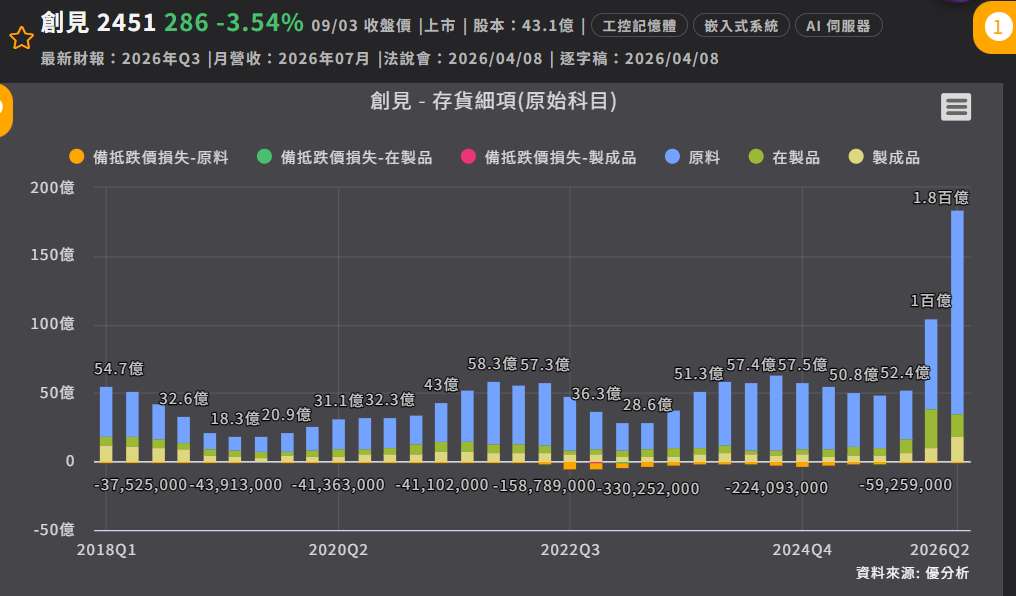Hide the 在製品 series in legend
The height and width of the screenshot is (596, 1016).
(x=784, y=157)
